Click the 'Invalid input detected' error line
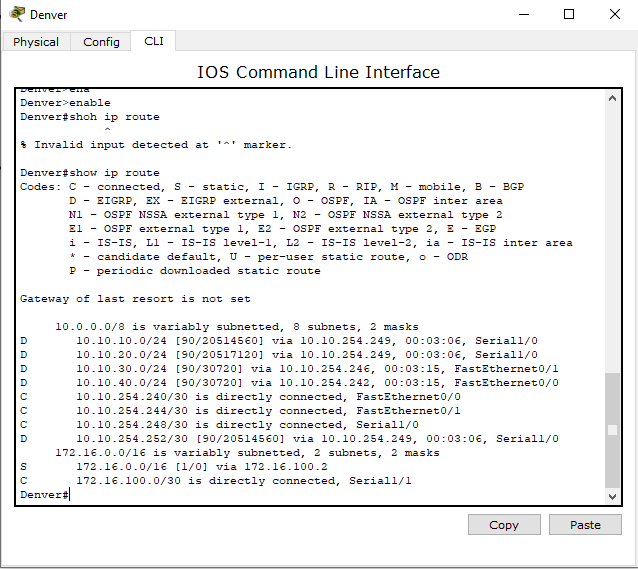The width and height of the screenshot is (638, 569). (x=155, y=145)
